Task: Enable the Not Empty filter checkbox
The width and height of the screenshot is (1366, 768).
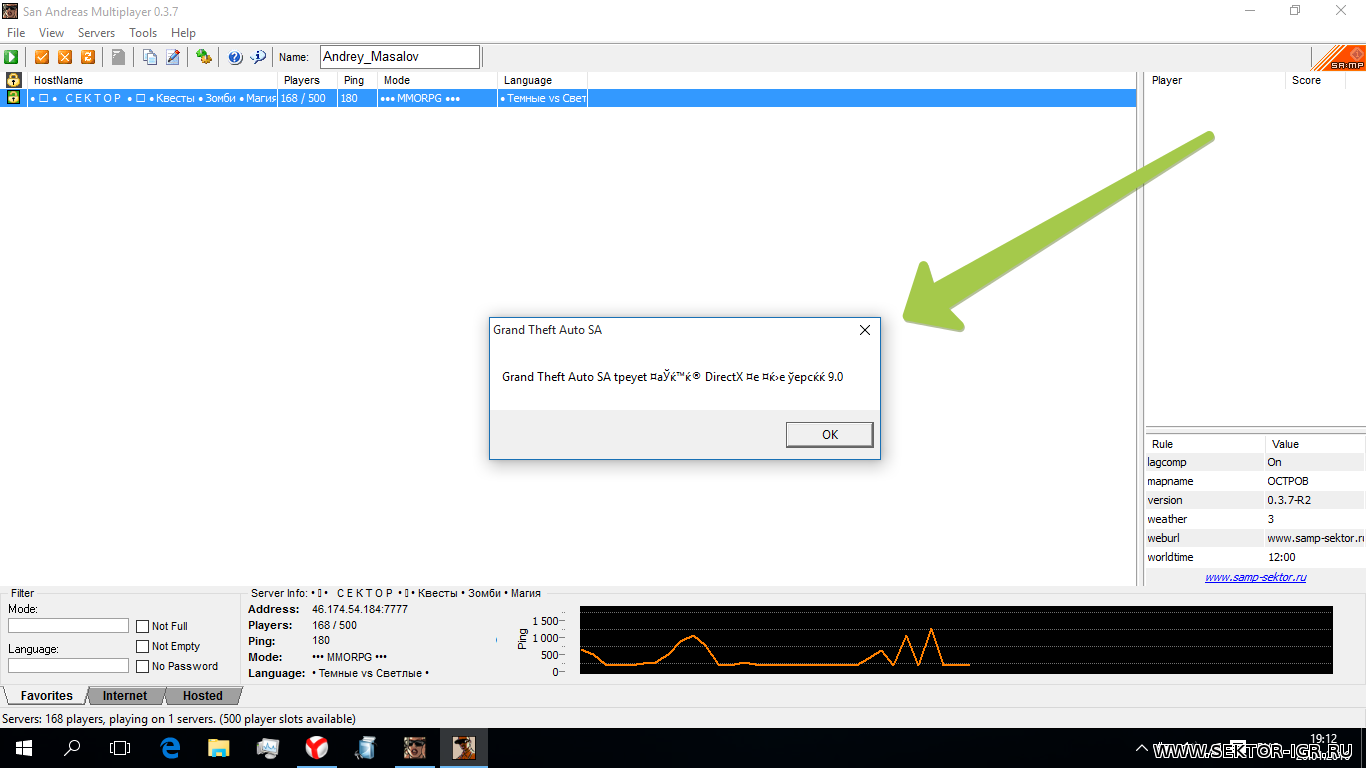Action: [142, 646]
